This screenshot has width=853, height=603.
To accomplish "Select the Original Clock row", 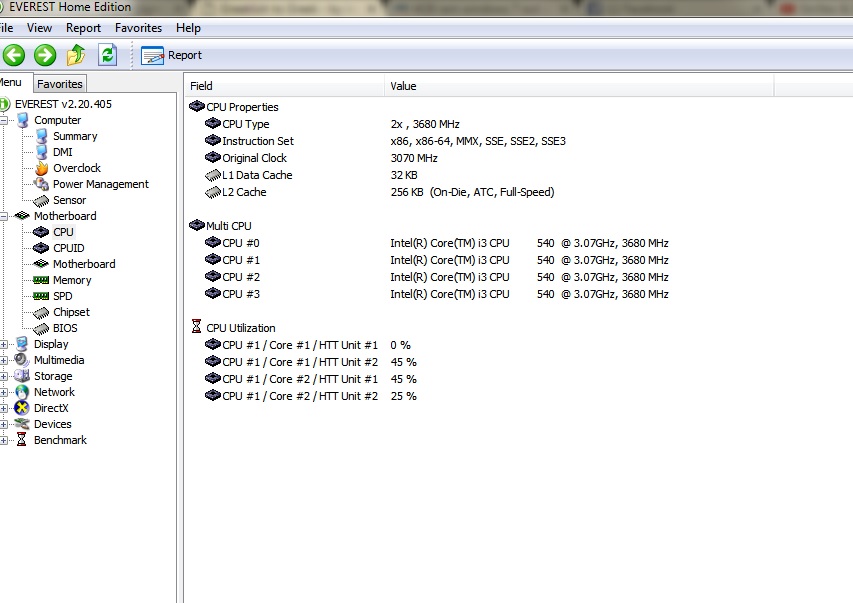I will coord(321,158).
